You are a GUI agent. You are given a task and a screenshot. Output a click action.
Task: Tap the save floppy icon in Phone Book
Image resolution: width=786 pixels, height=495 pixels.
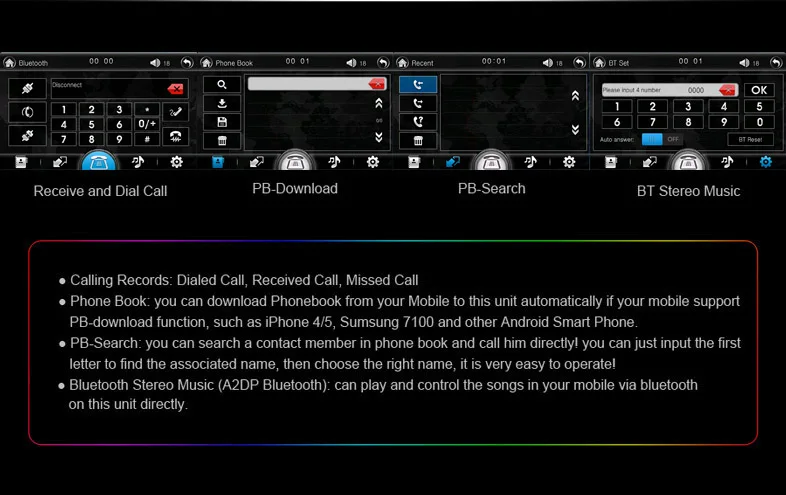point(222,122)
